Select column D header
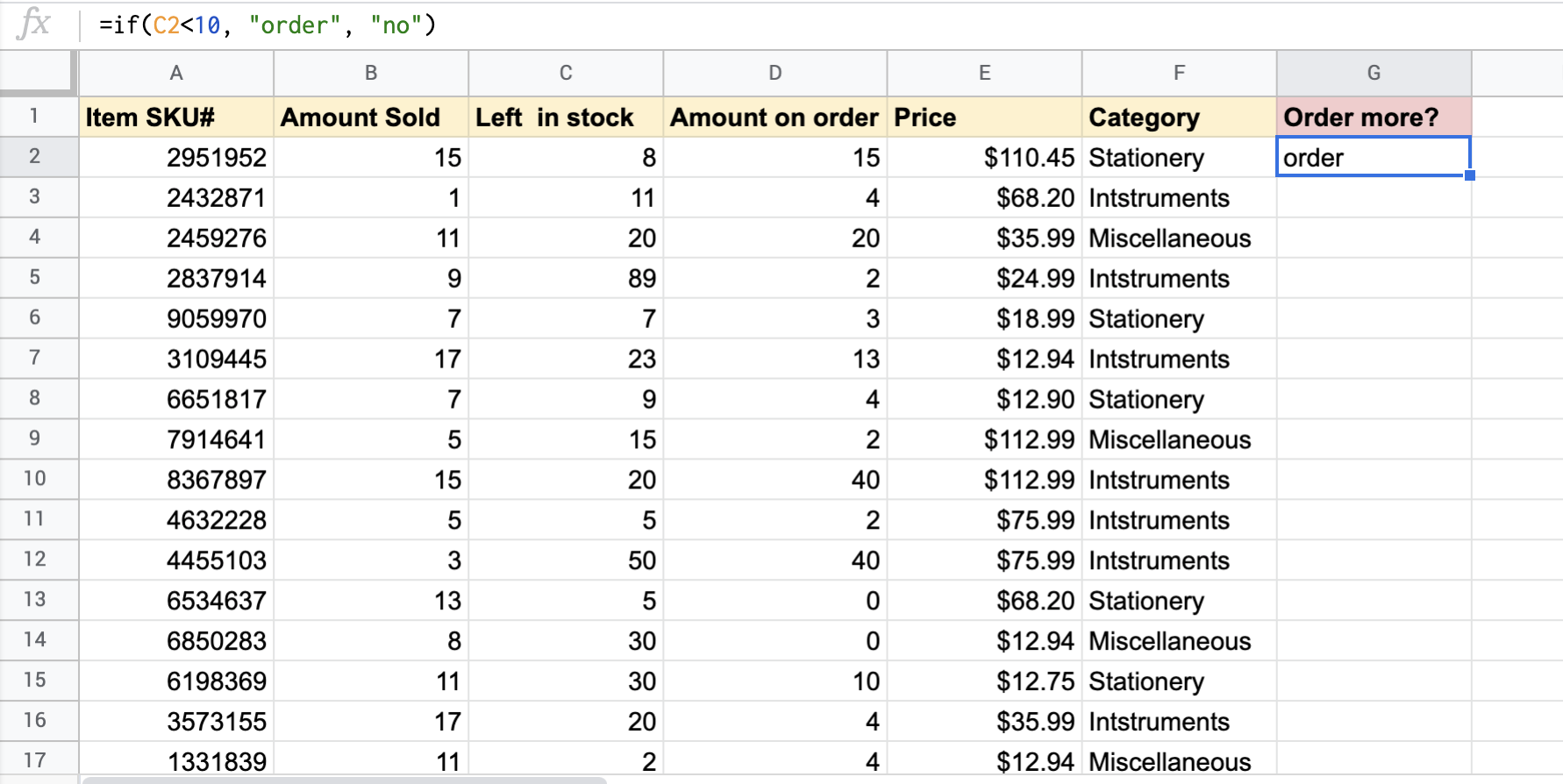The width and height of the screenshot is (1563, 784). [x=775, y=74]
